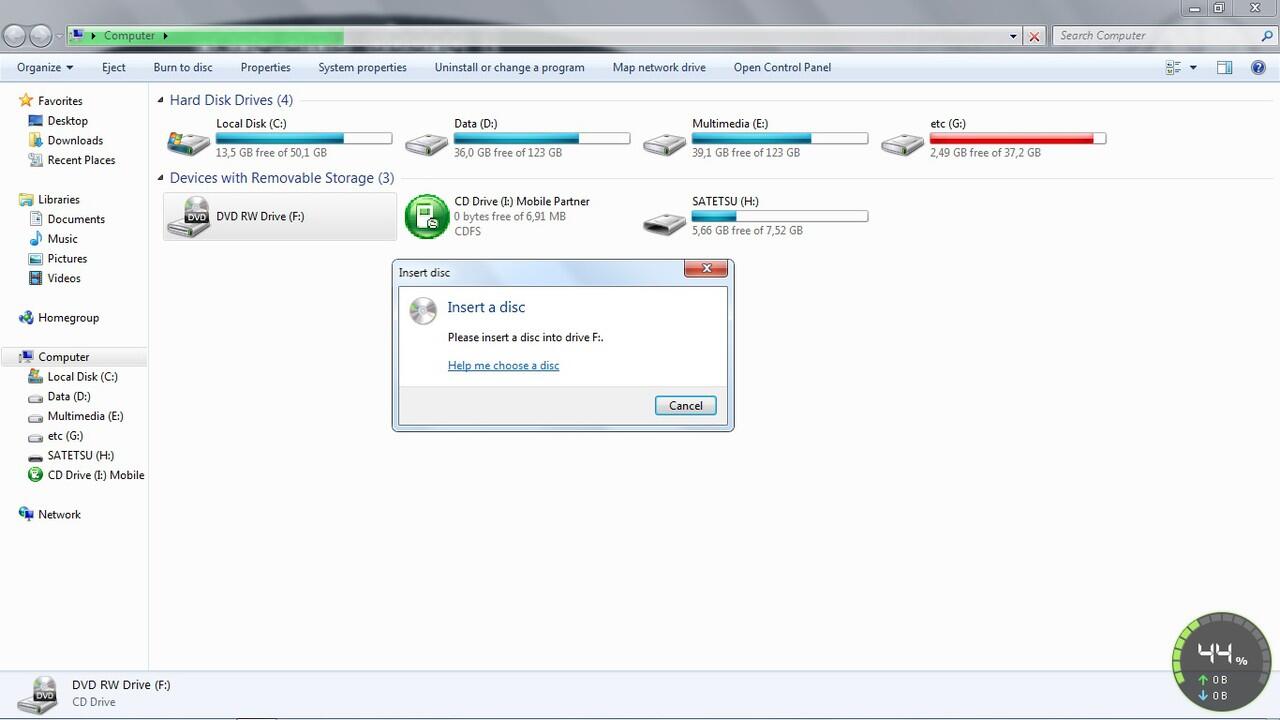Viewport: 1280px width, 720px height.
Task: Open Recent Places in the sidebar
Action: pyautogui.click(x=81, y=160)
